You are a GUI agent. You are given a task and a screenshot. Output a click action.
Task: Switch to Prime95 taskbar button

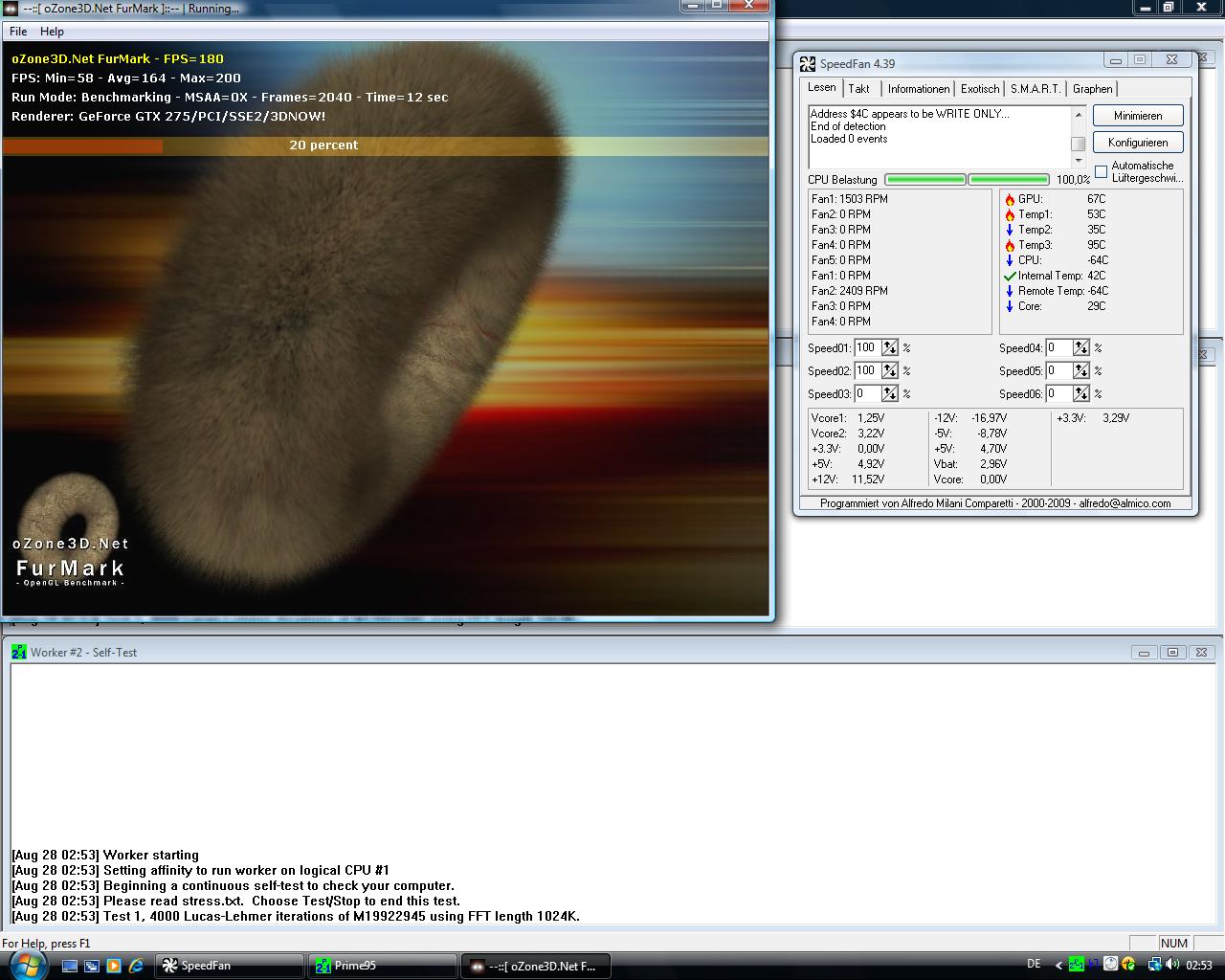pyautogui.click(x=383, y=966)
